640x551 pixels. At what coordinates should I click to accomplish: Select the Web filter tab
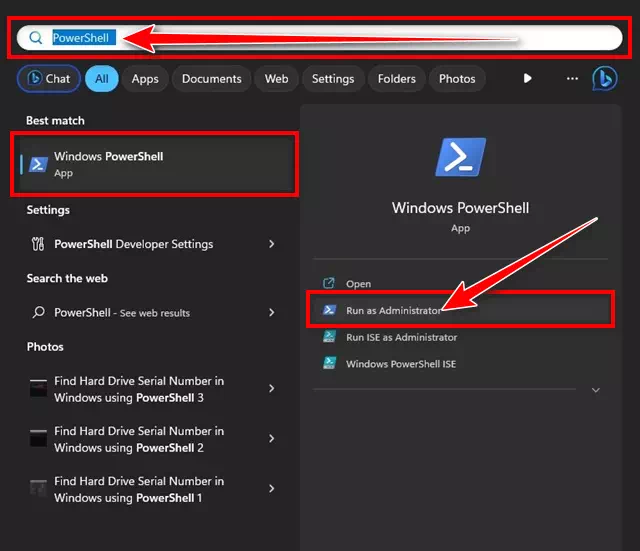276,78
